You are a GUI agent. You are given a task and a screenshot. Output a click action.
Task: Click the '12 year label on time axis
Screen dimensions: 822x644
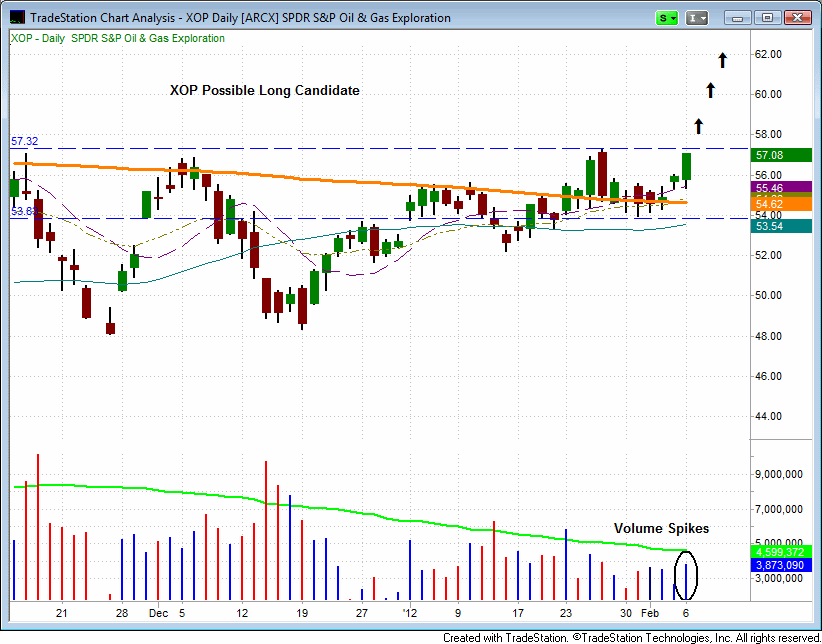[x=409, y=613]
